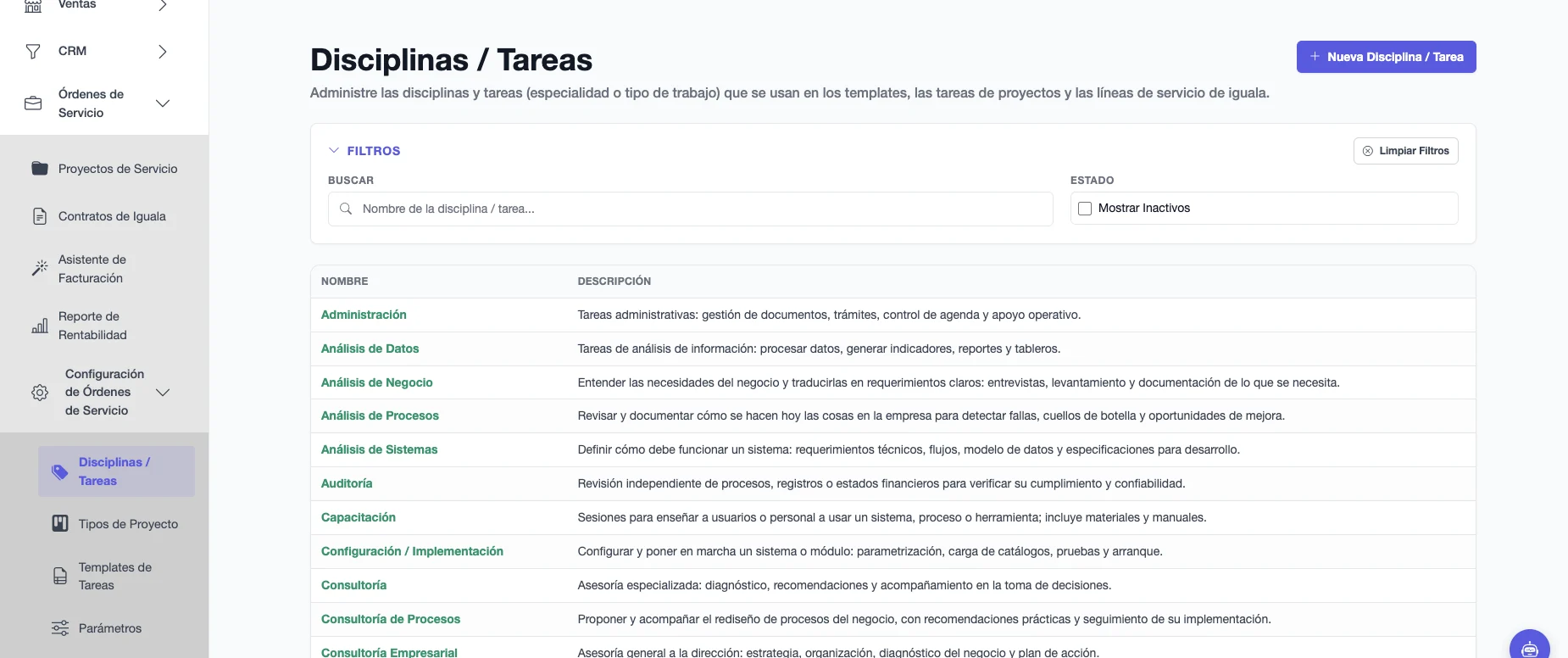Click the clear circle icon in Limpiar Filtros
1568x658 pixels.
pos(1368,151)
